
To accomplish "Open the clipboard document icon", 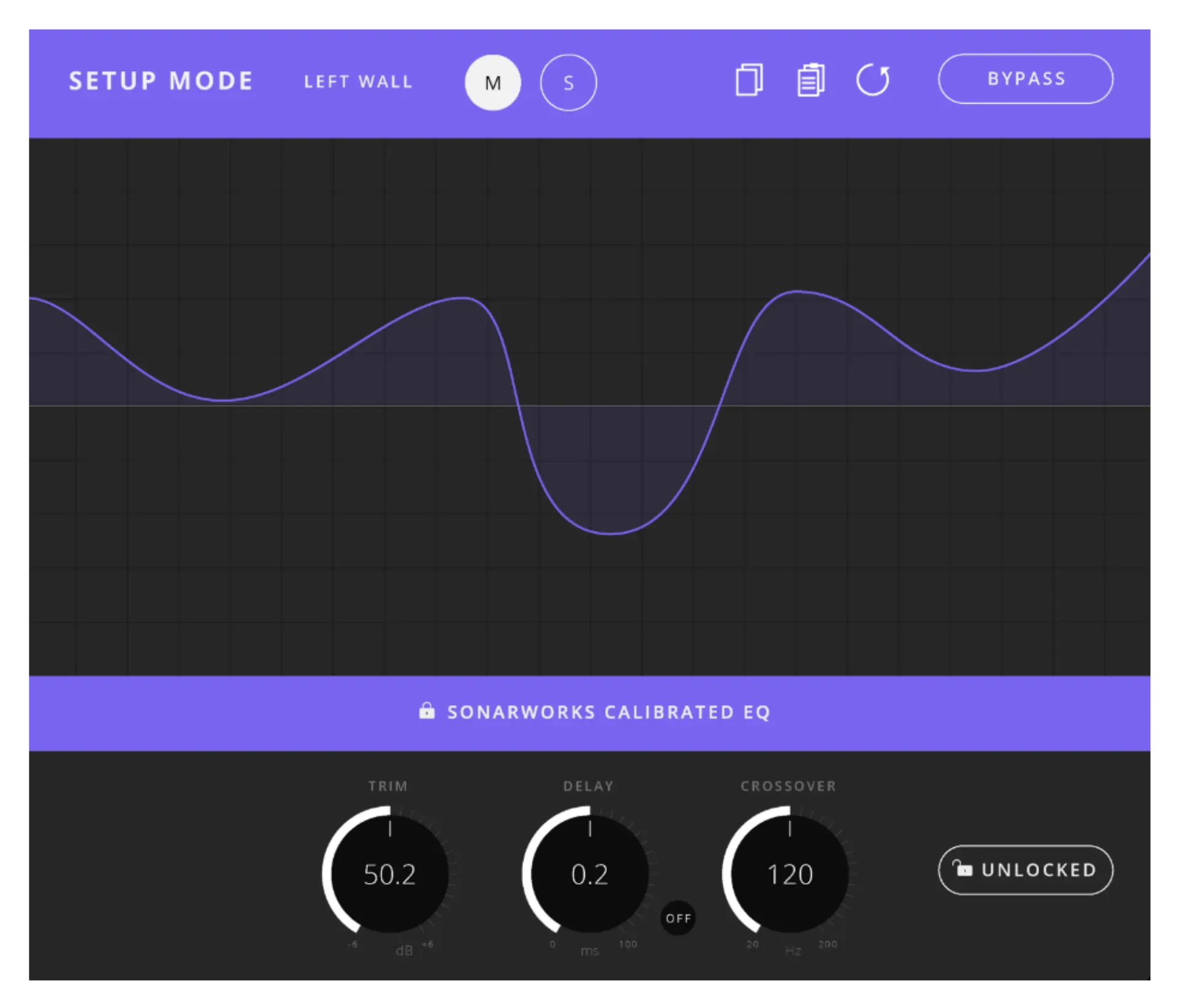I will [x=810, y=80].
